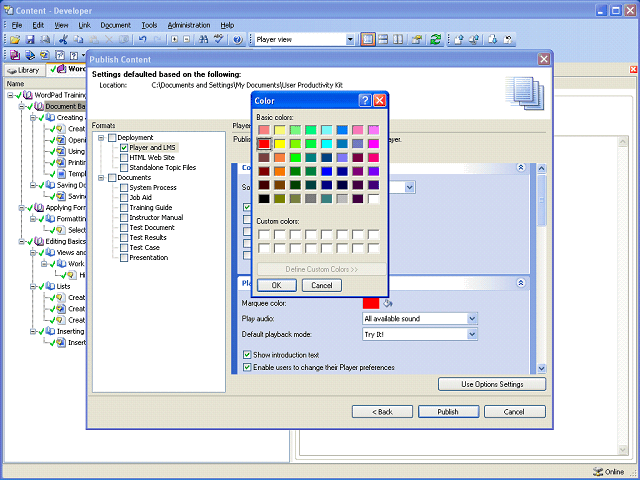Click the red Marquee color swatch
Screen dimensions: 640x480
371,303
